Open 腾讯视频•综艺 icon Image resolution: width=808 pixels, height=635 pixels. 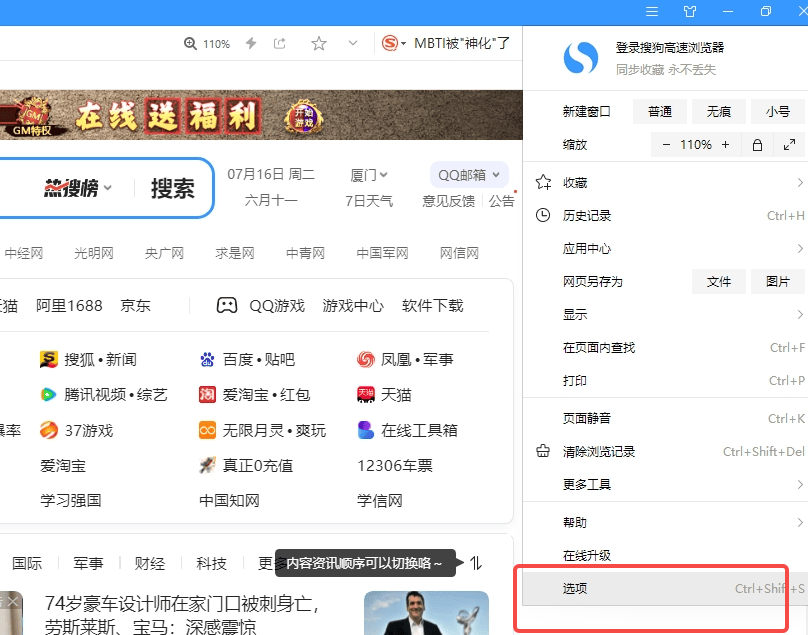point(48,395)
